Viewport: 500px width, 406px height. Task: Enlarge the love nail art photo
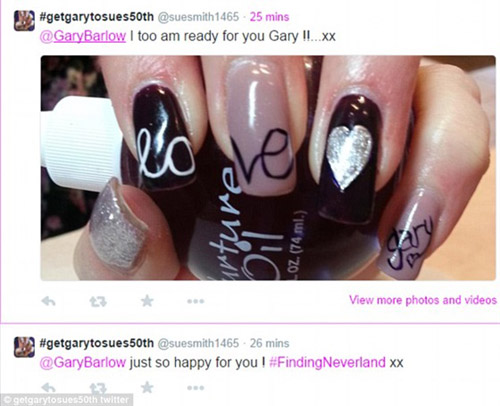(268, 168)
